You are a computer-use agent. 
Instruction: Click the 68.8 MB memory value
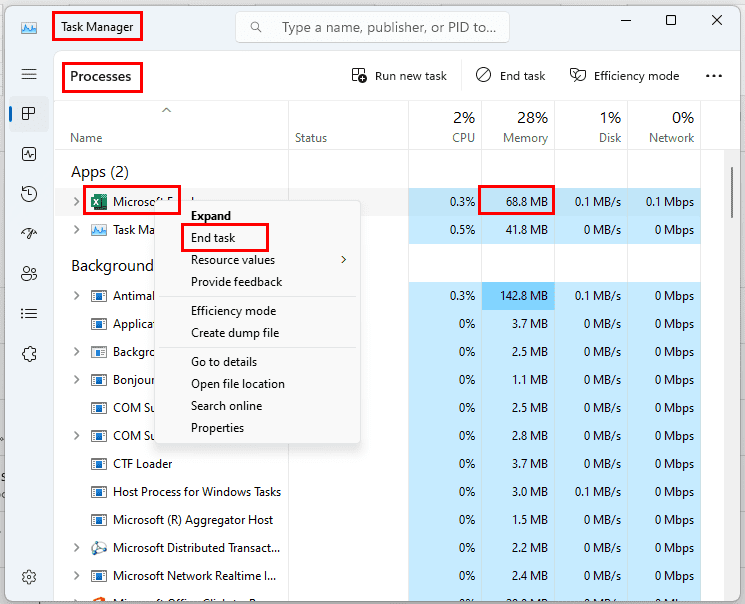pyautogui.click(x=526, y=202)
